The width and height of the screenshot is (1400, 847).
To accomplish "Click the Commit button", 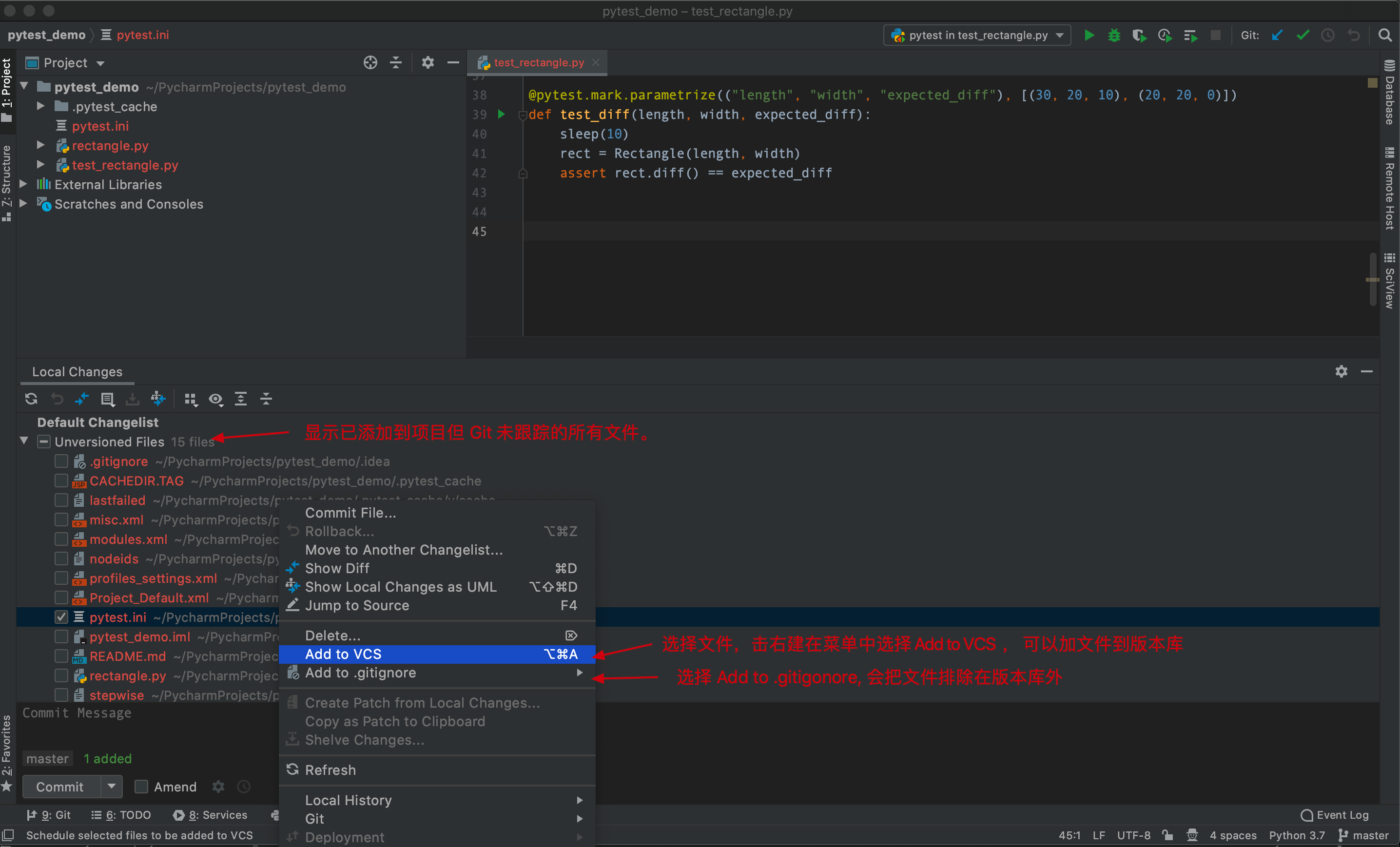I will pos(61,786).
